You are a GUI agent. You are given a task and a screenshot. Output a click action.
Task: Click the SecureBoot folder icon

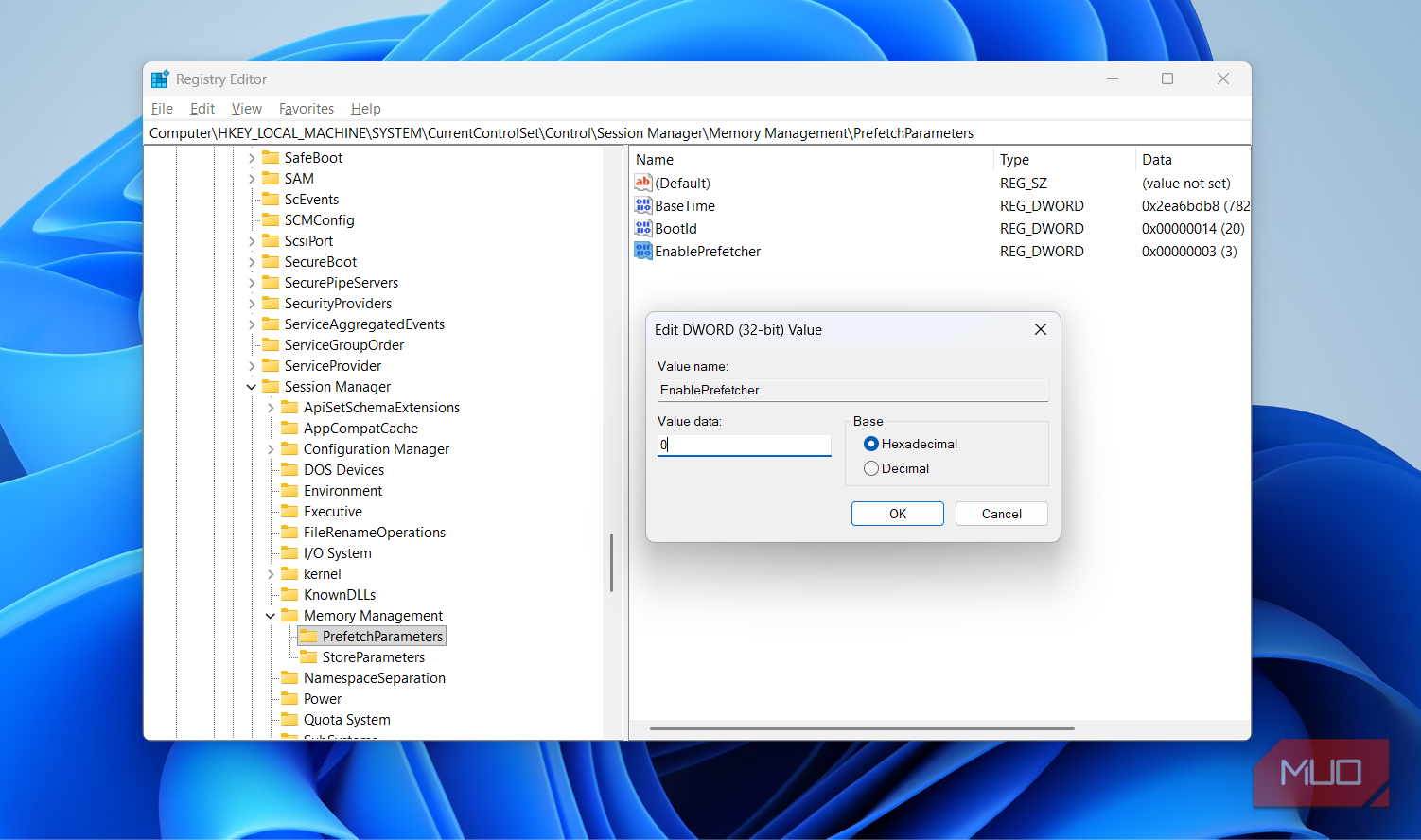pyautogui.click(x=271, y=261)
